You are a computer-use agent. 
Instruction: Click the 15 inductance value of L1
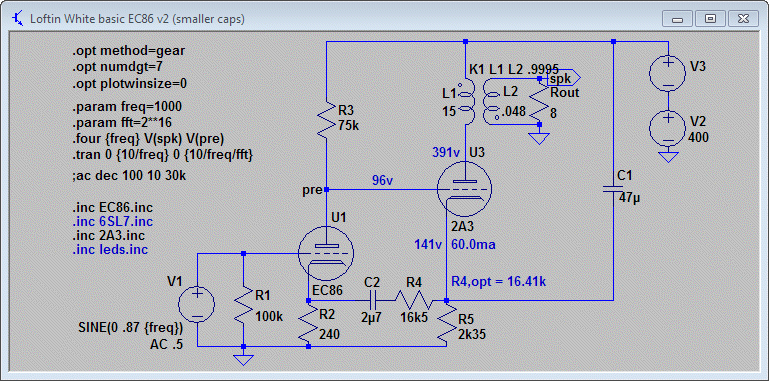pos(450,112)
